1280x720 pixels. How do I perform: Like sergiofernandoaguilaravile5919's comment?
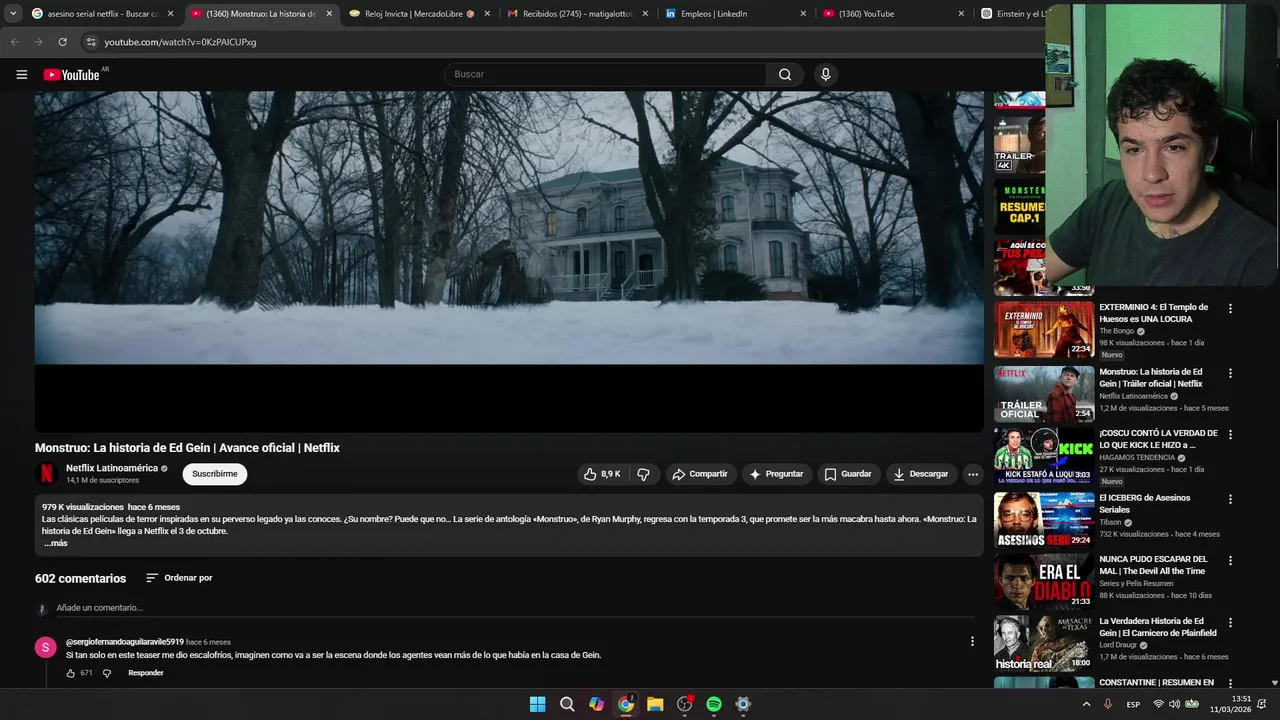(x=71, y=673)
